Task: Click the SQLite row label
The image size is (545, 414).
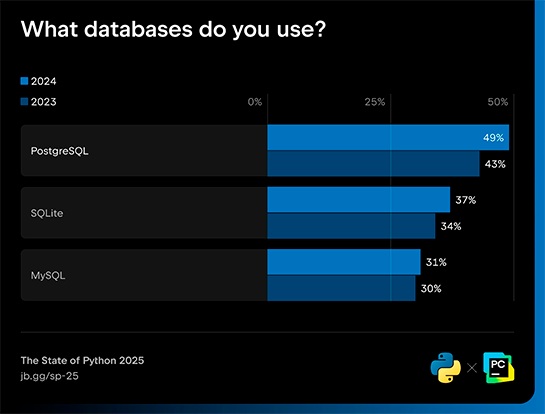Action: pos(47,213)
